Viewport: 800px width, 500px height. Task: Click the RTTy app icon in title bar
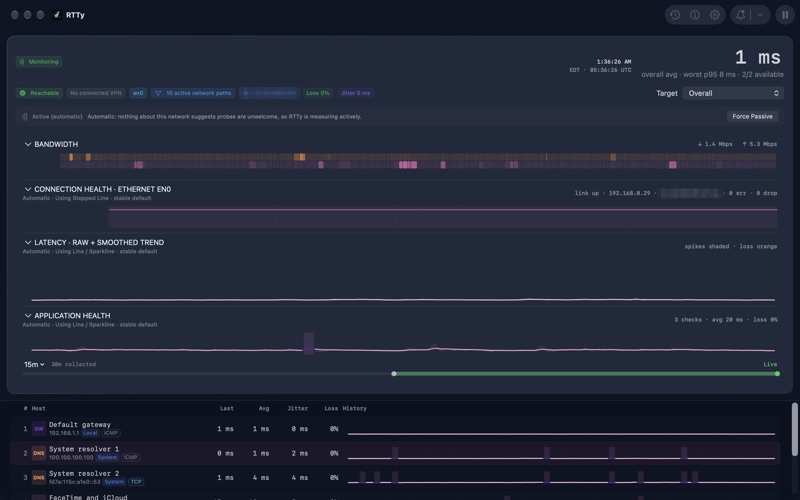point(57,15)
